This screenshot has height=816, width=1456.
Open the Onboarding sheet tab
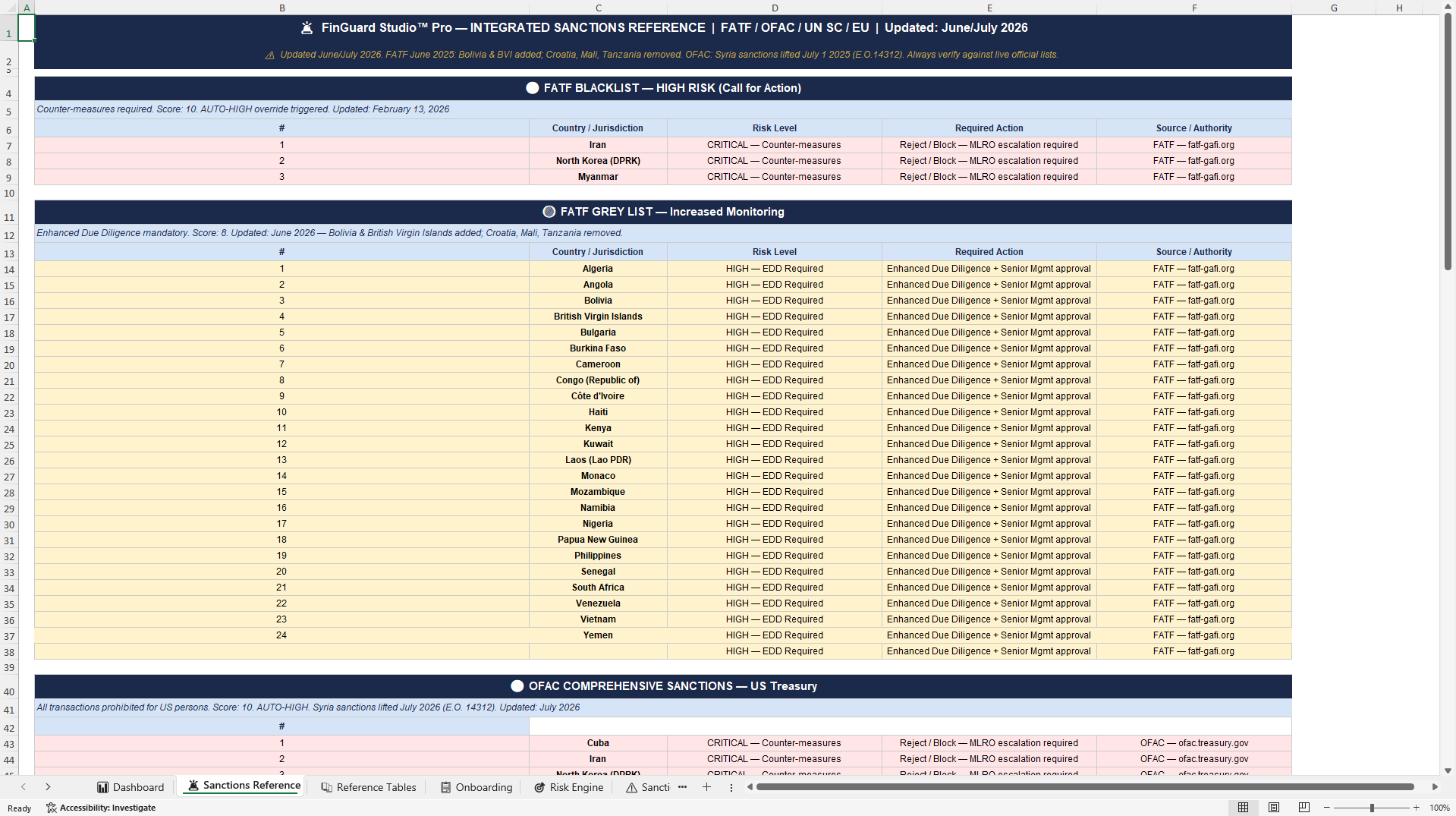(476, 787)
